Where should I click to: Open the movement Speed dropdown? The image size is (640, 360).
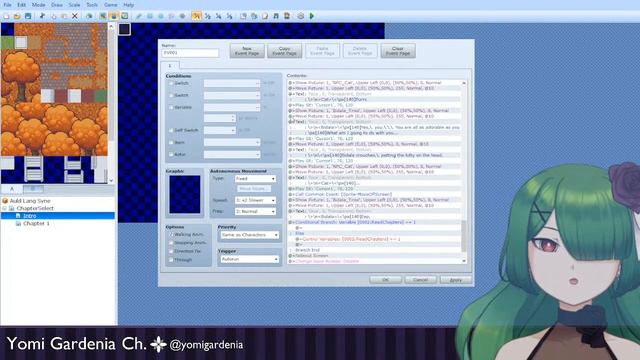point(256,200)
